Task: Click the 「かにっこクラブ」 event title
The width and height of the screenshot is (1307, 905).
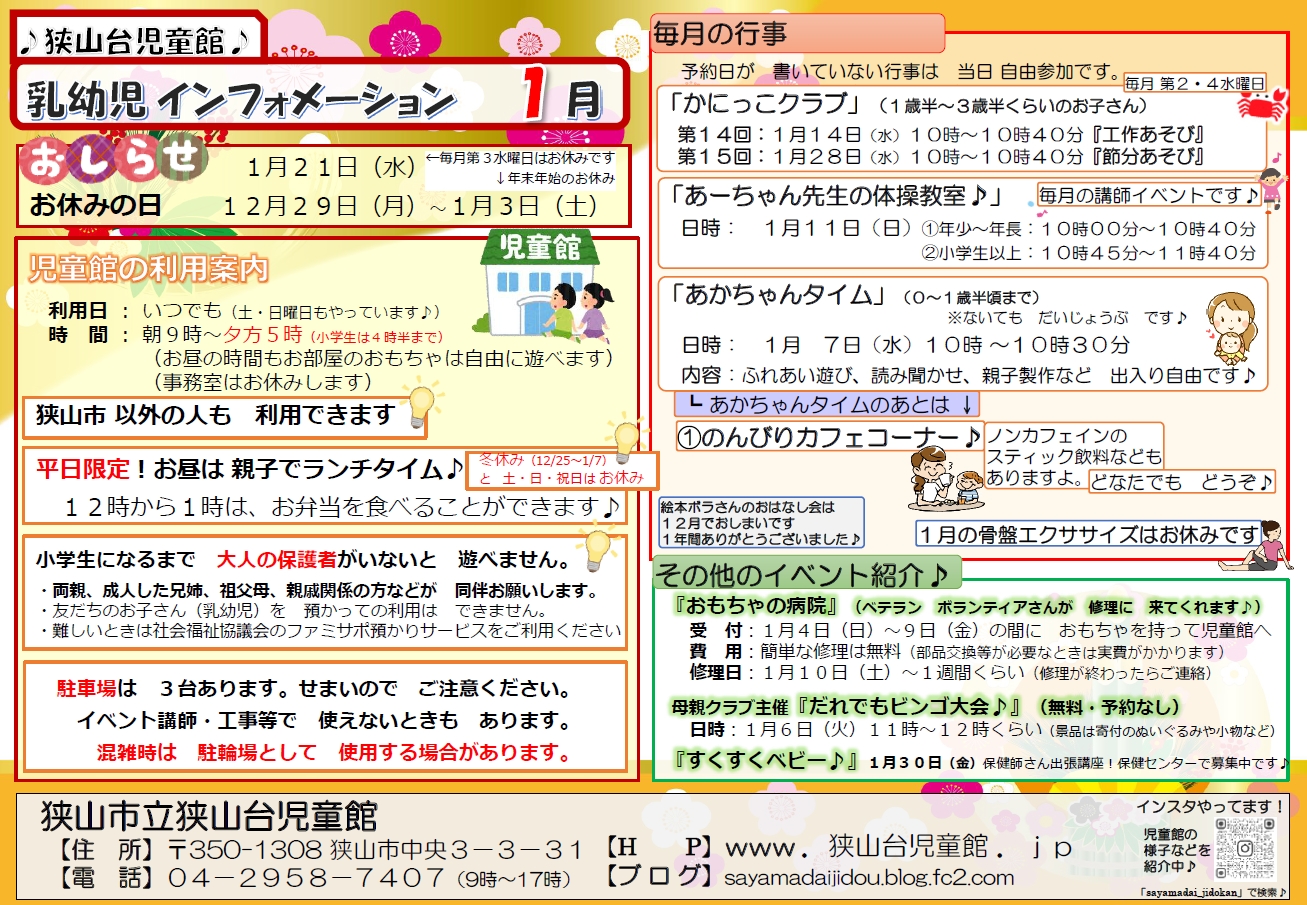Action: click(x=766, y=104)
